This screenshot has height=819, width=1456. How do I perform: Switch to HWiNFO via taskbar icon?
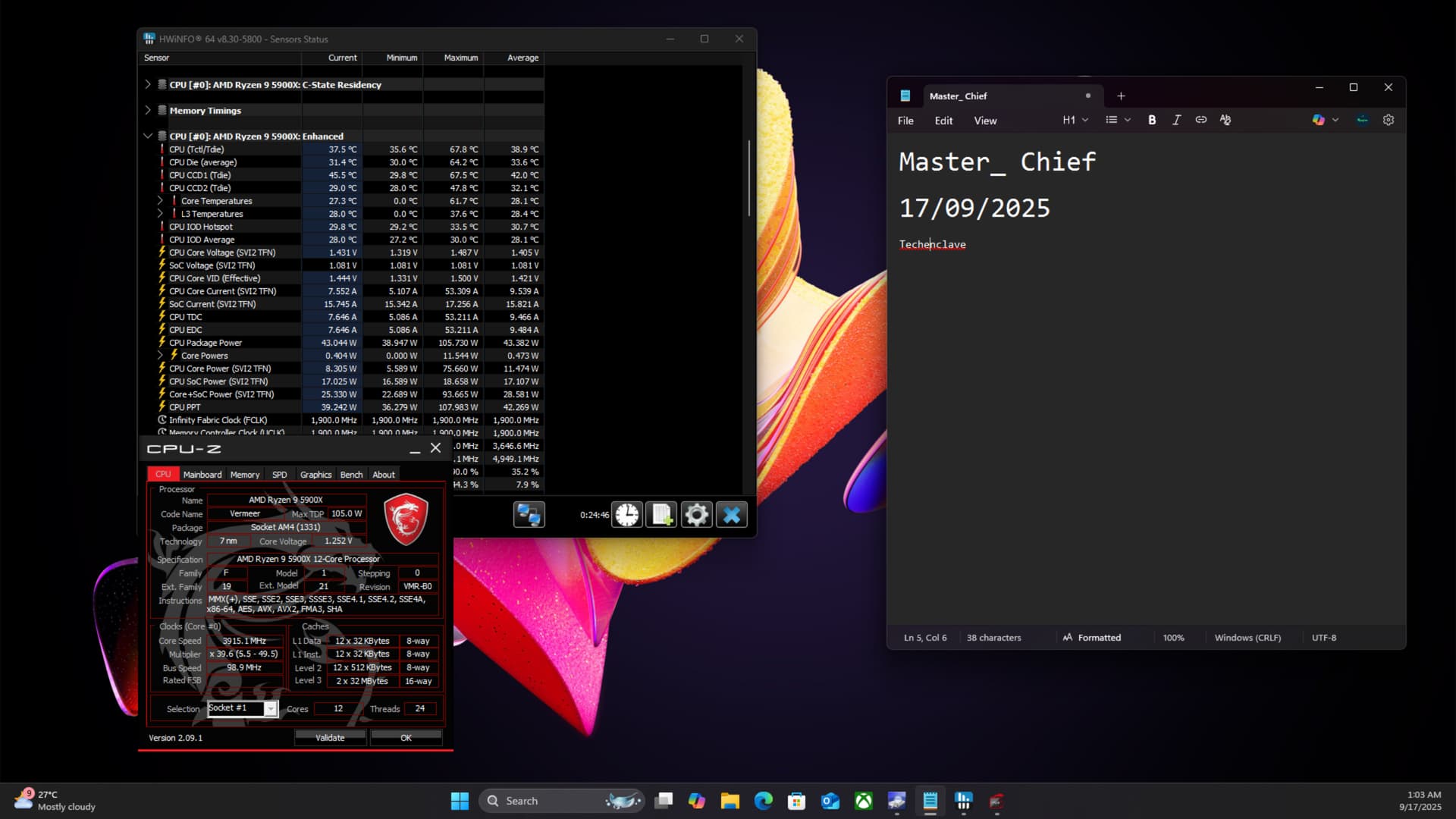(964, 801)
